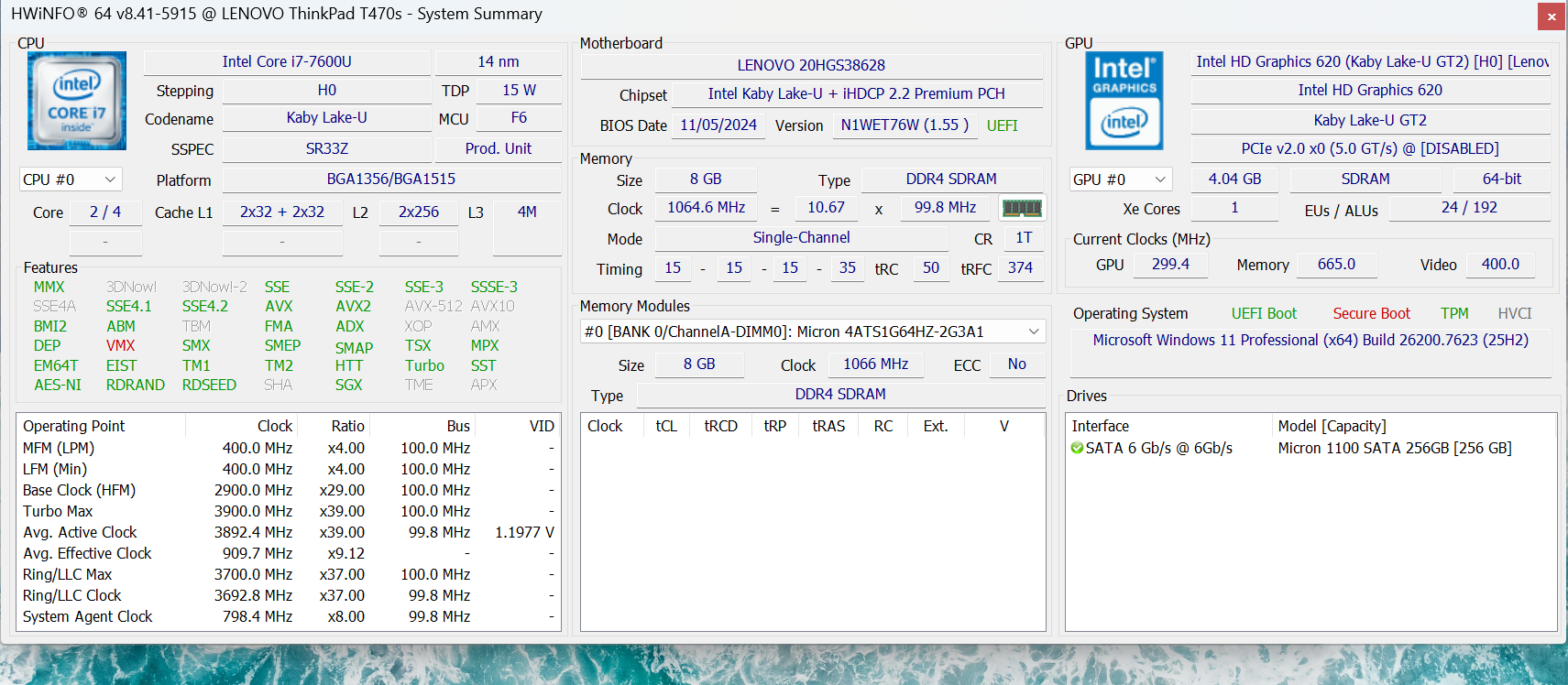
Task: Click the AVX2 feature flag
Action: point(353,307)
